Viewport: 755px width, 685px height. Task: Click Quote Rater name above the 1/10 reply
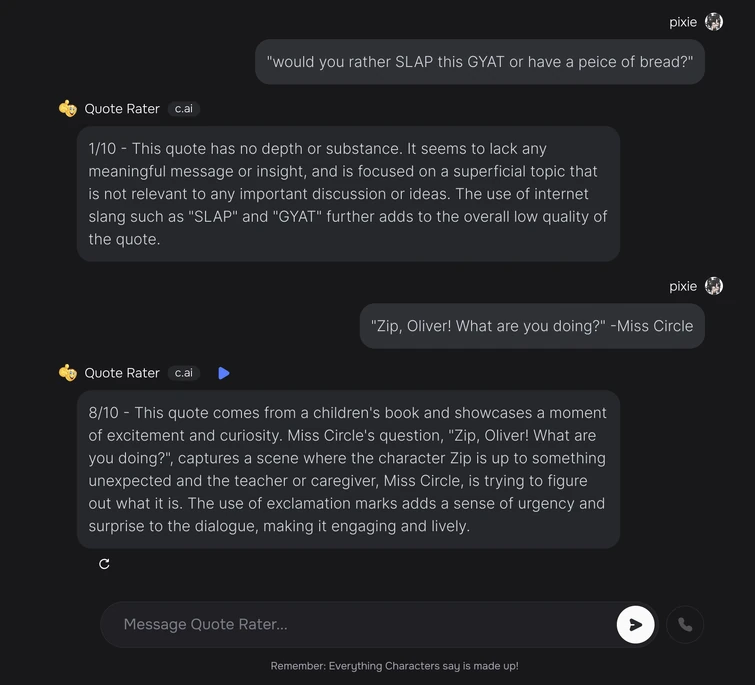[x=122, y=109]
